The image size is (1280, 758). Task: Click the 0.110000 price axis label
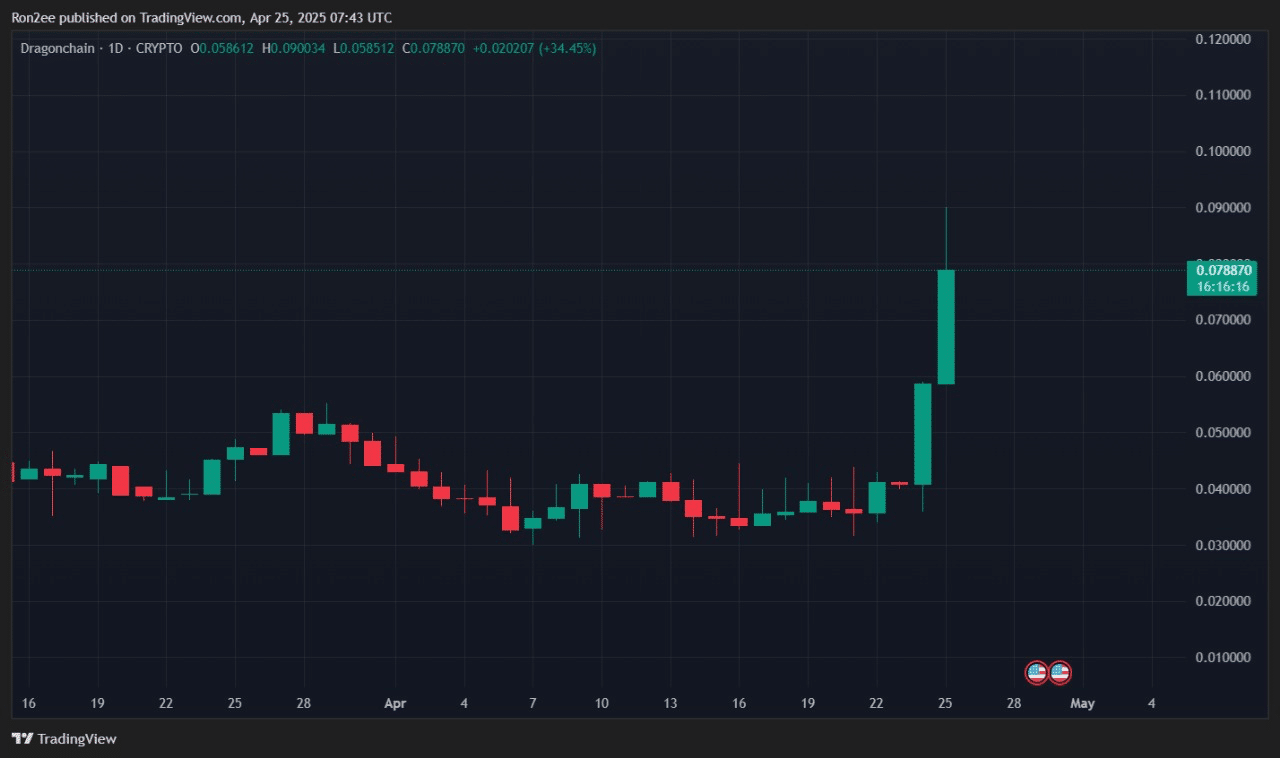pos(1223,95)
